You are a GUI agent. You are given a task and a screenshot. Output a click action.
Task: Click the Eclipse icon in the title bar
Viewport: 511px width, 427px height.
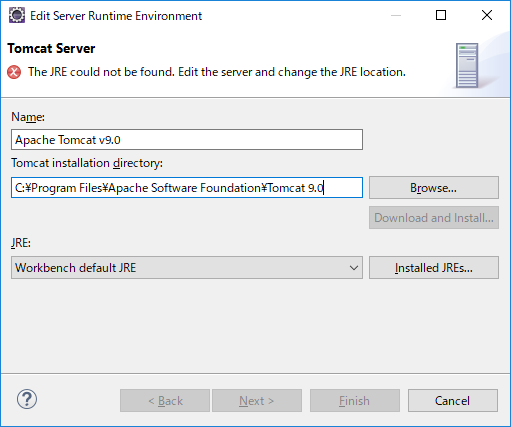[x=17, y=15]
